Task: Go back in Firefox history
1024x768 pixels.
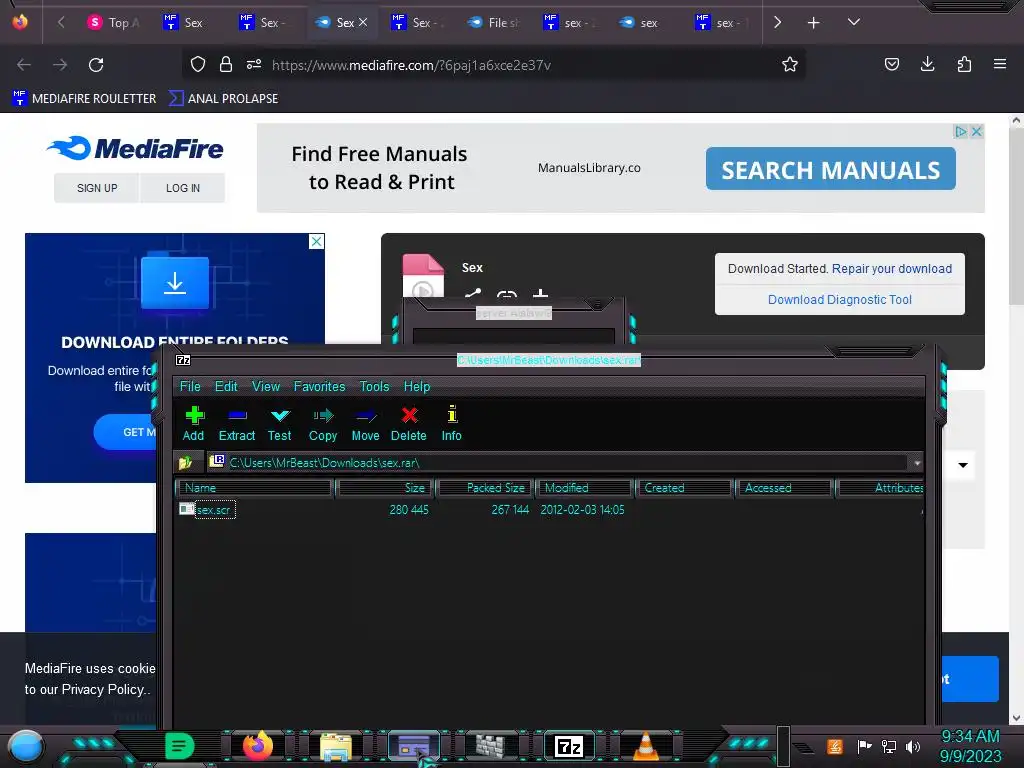Action: click(x=24, y=65)
